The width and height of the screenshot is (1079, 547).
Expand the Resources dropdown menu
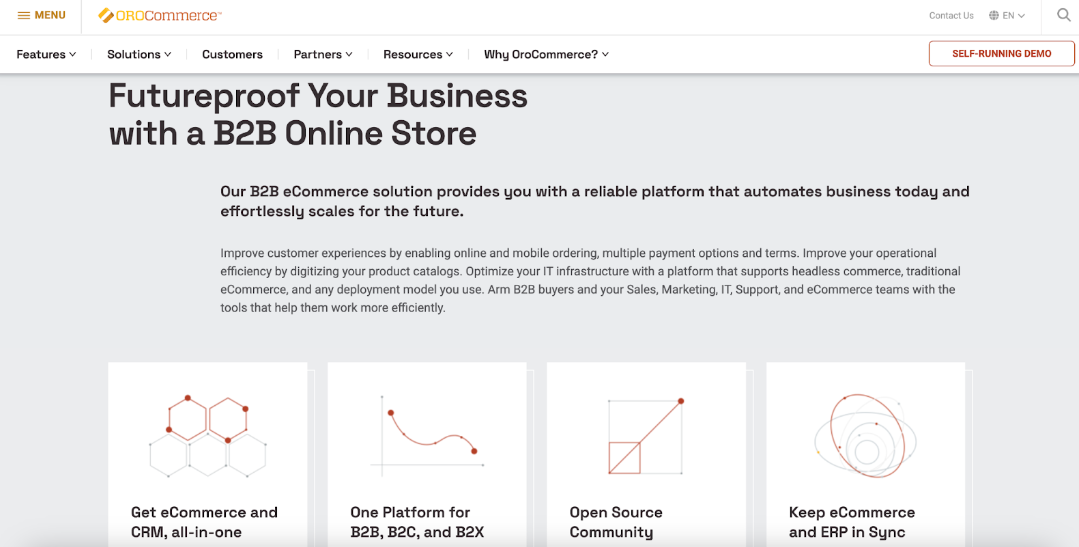418,54
